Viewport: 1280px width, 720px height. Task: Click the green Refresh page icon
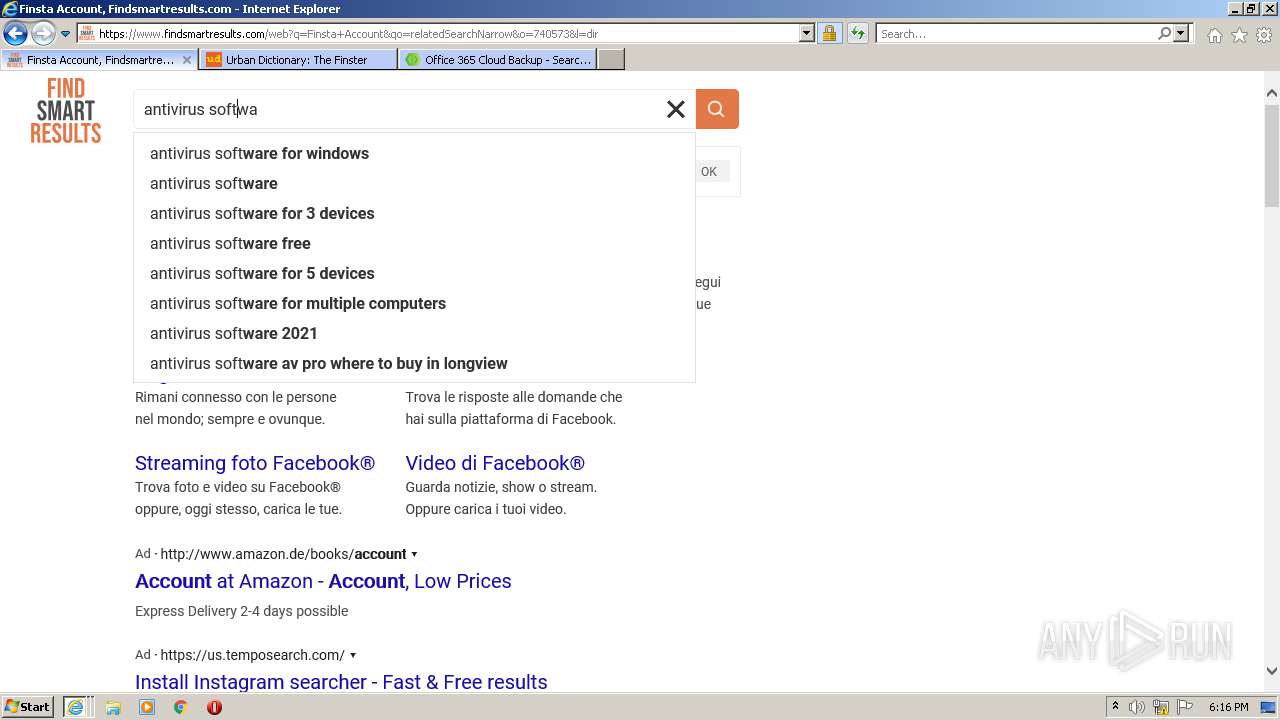[x=858, y=34]
